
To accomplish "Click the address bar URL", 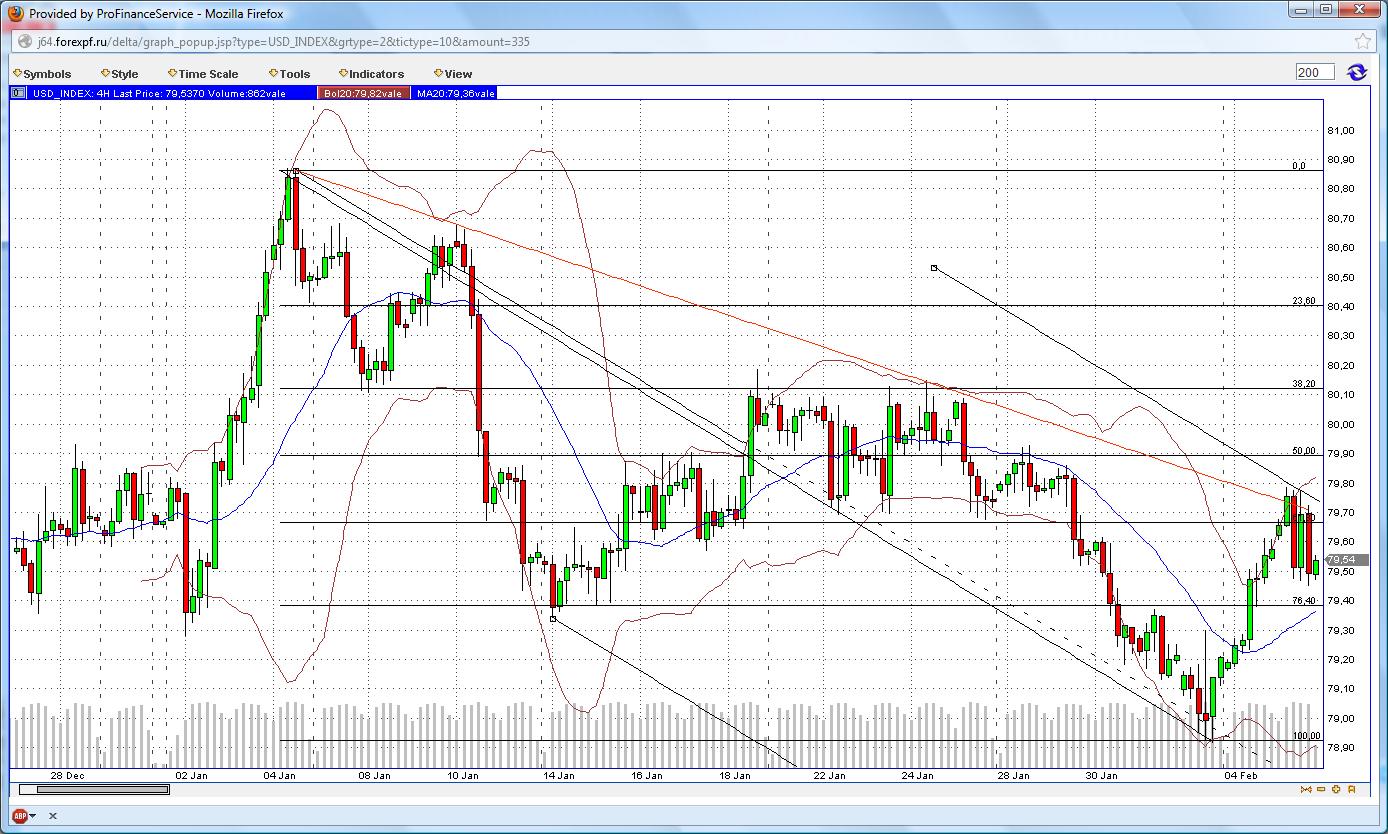I will [x=284, y=42].
